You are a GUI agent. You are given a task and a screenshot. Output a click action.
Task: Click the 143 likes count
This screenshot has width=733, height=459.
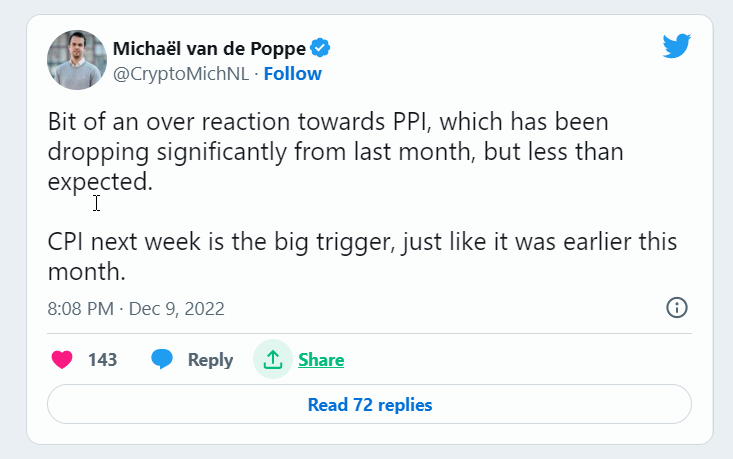[x=102, y=359]
